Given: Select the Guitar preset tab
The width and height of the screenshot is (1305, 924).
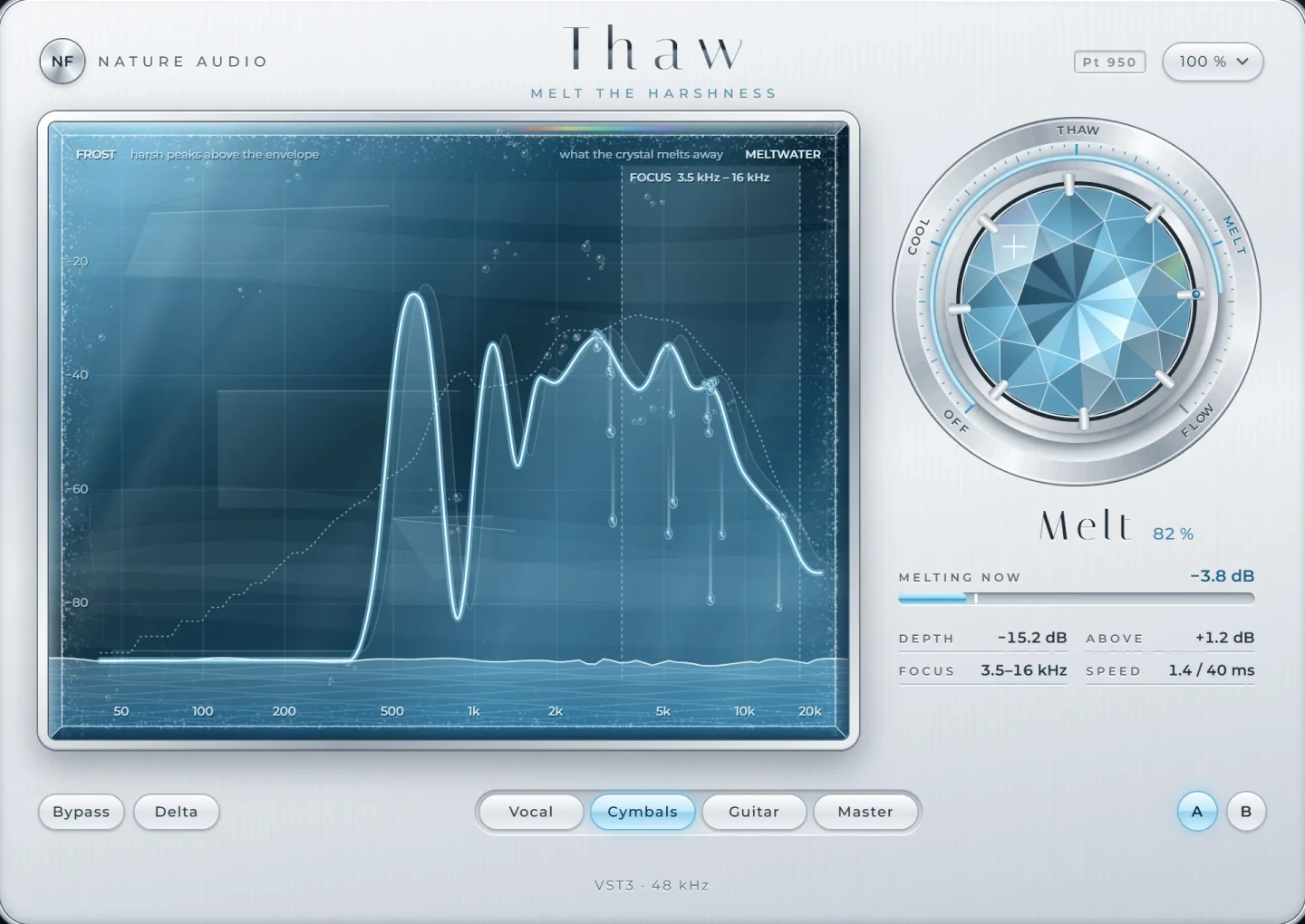Looking at the screenshot, I should pyautogui.click(x=754, y=812).
